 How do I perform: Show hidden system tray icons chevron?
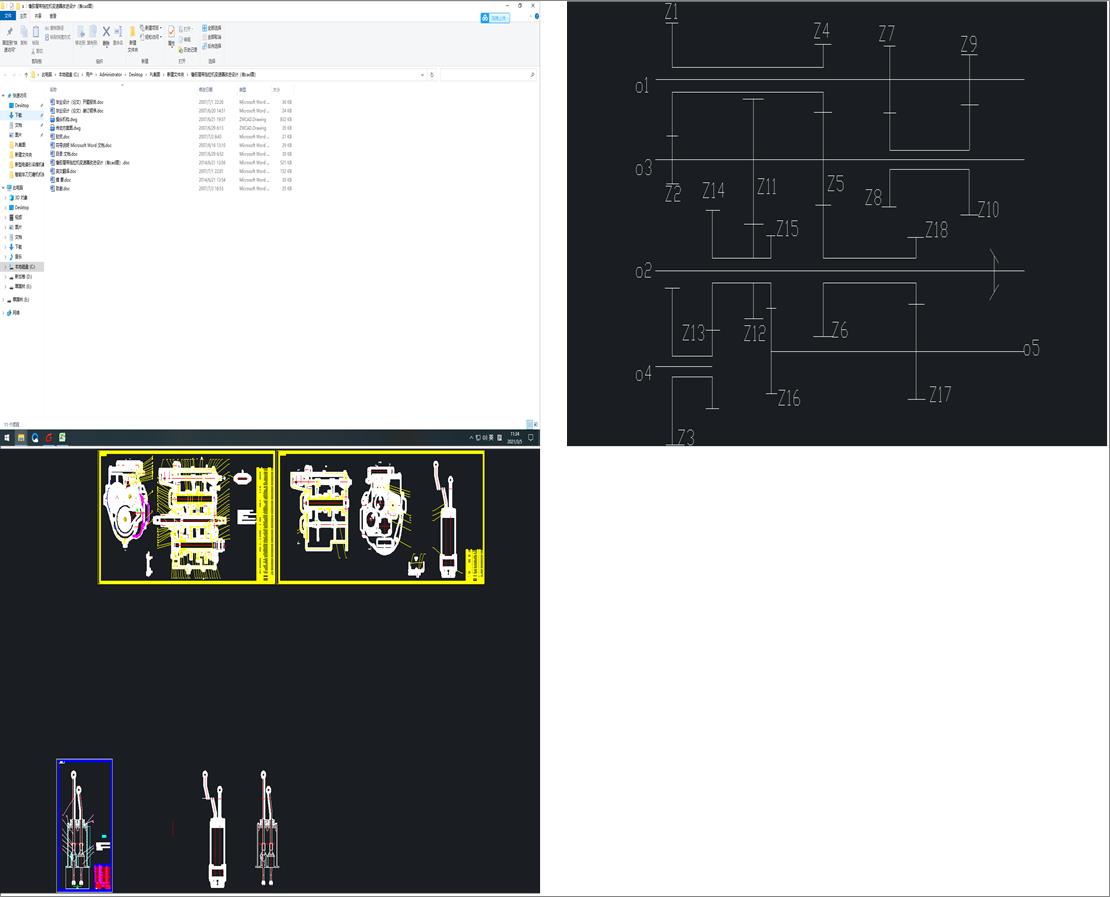coord(471,438)
